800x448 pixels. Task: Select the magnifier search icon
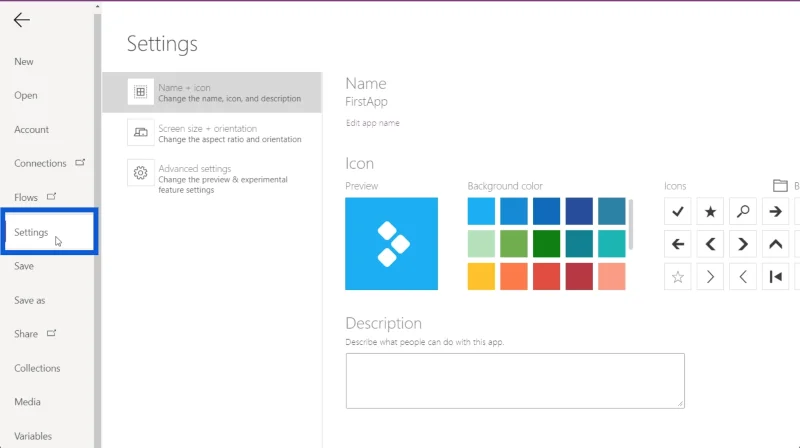[743, 211]
